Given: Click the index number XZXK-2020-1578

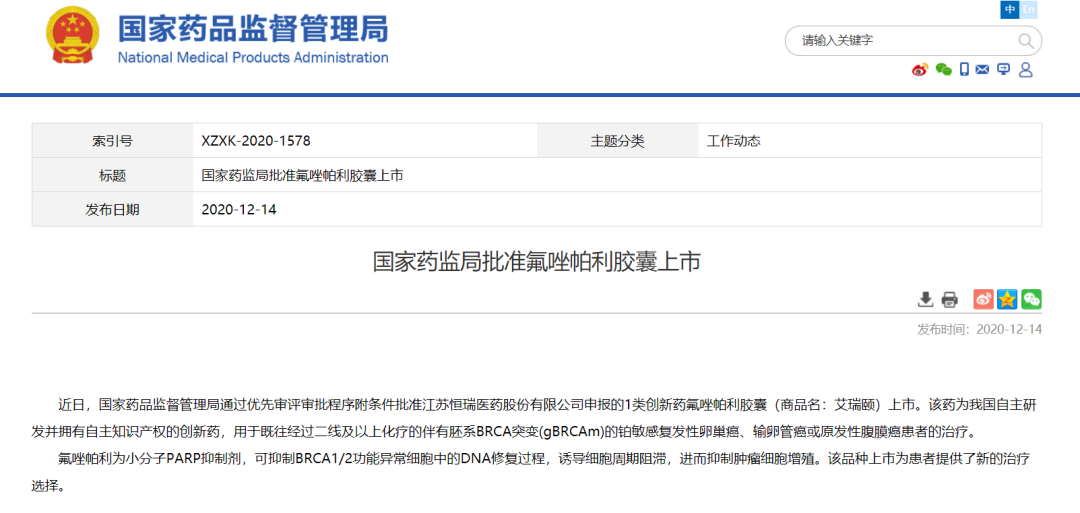Looking at the screenshot, I should [x=256, y=141].
